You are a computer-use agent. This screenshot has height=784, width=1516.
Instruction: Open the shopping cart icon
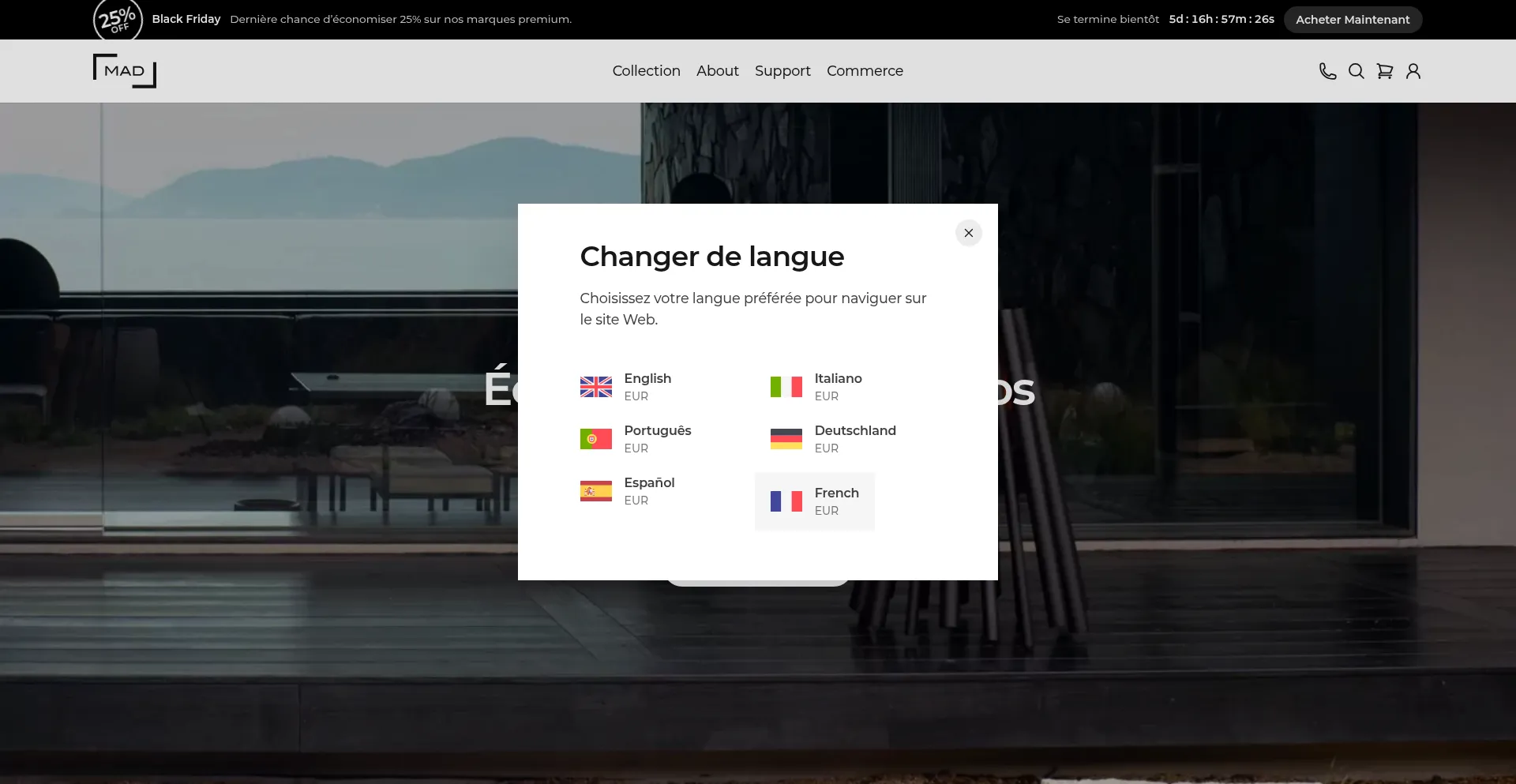tap(1384, 71)
